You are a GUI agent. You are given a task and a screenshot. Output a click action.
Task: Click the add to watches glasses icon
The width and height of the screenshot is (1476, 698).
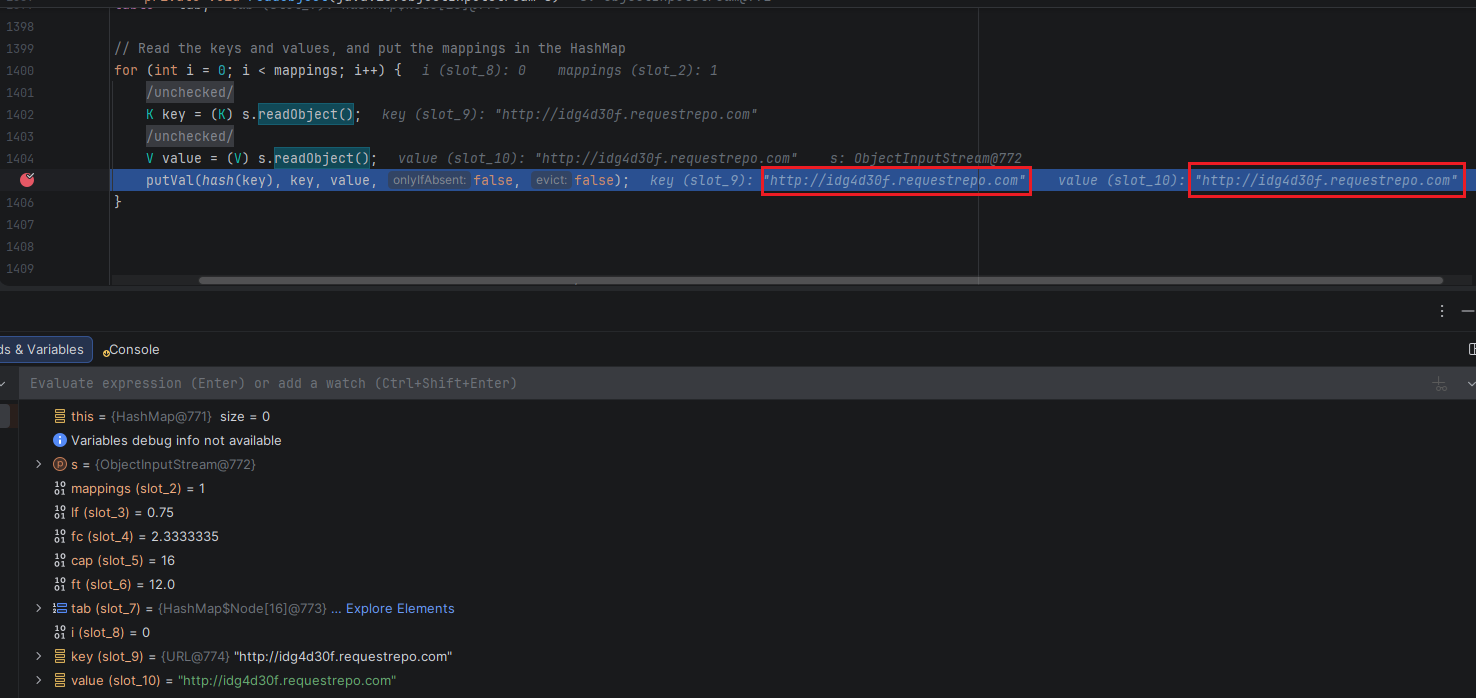coord(1439,384)
